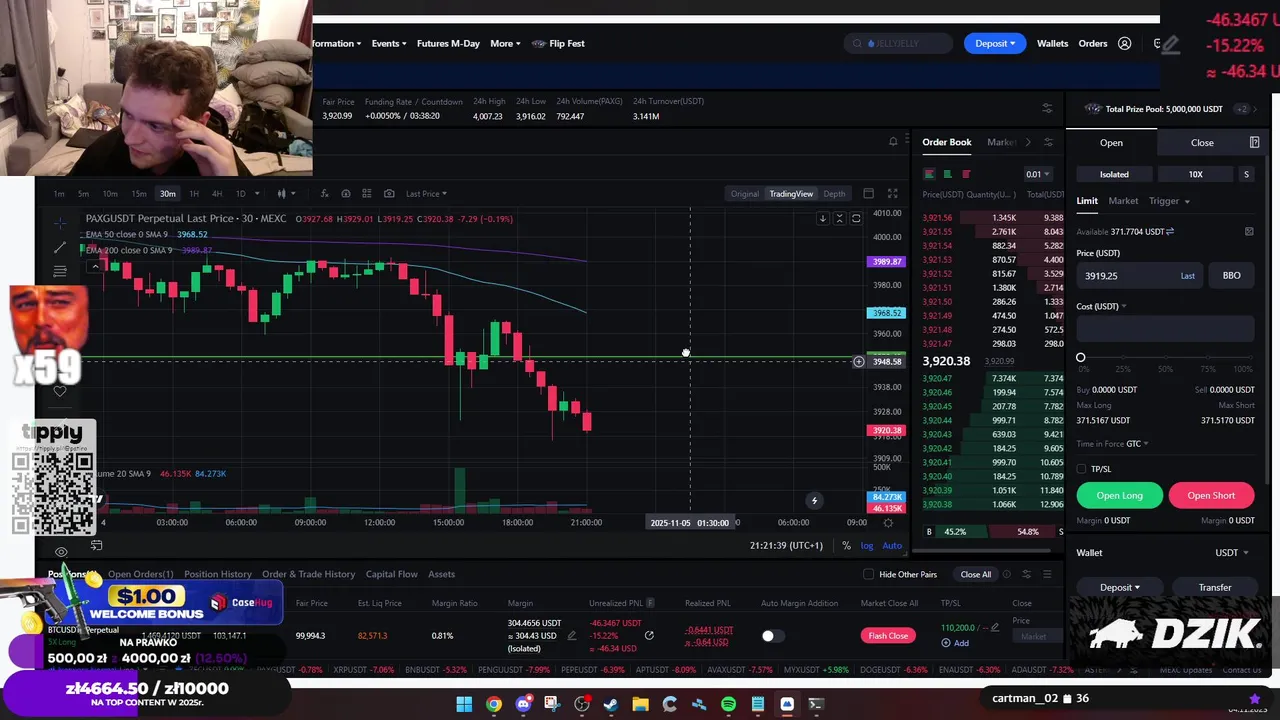Image resolution: width=1280 pixels, height=720 pixels.
Task: Show asks-only order book view
Action: (x=965, y=174)
